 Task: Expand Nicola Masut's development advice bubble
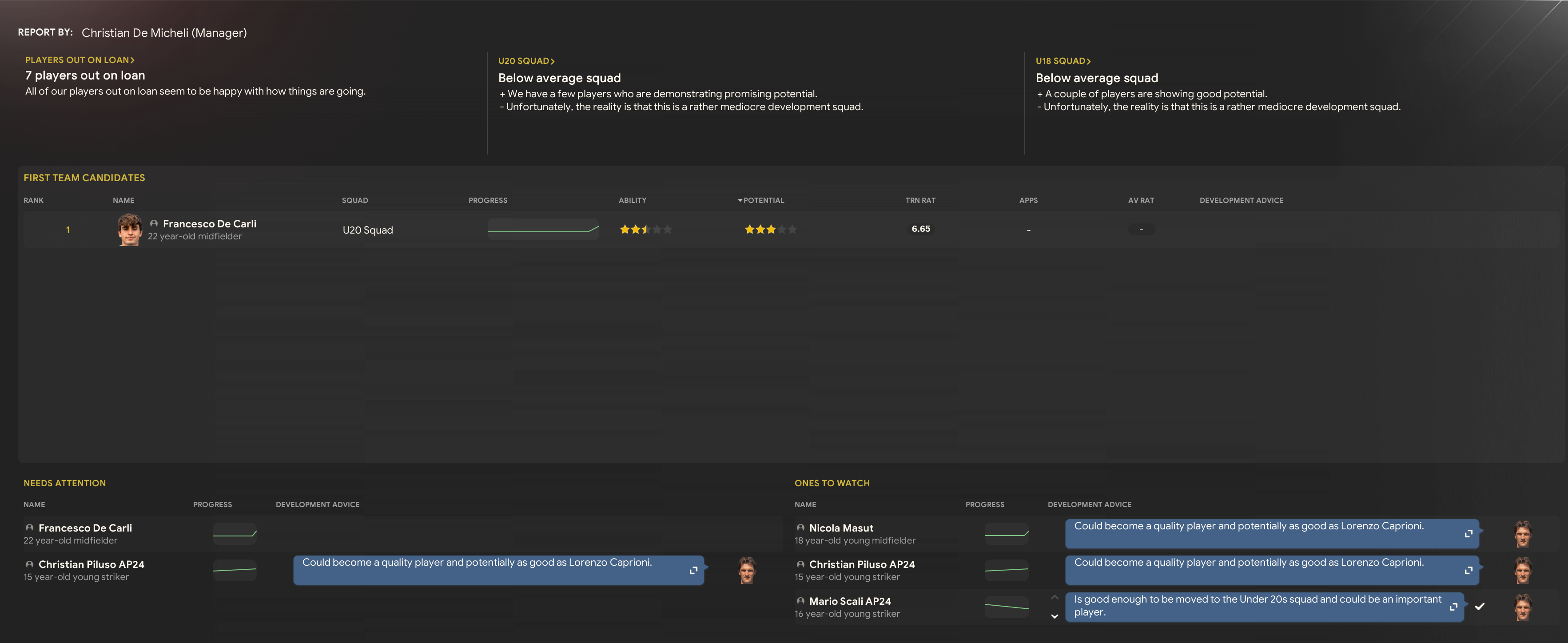1468,533
